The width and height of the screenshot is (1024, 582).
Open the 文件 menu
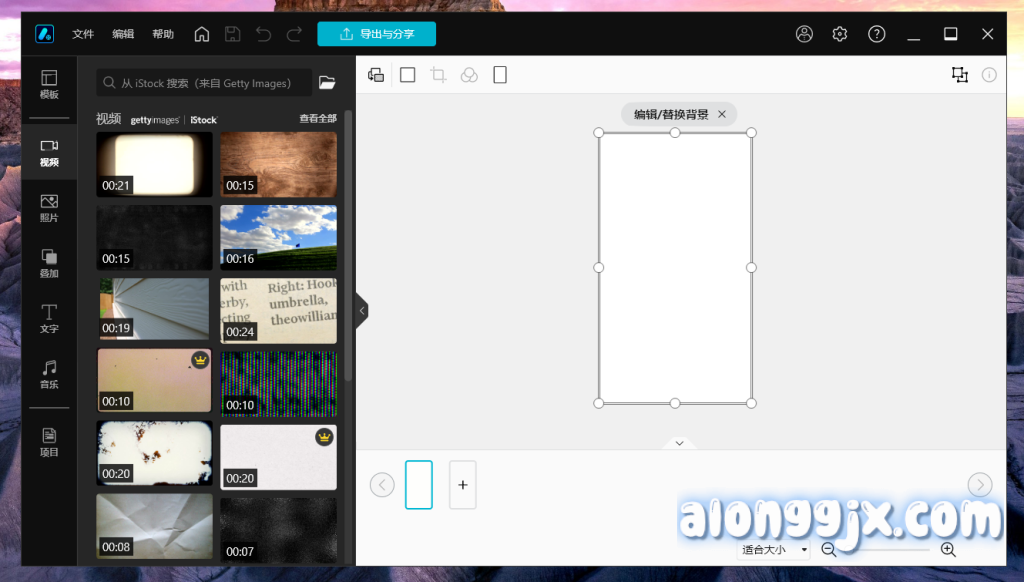click(x=83, y=34)
